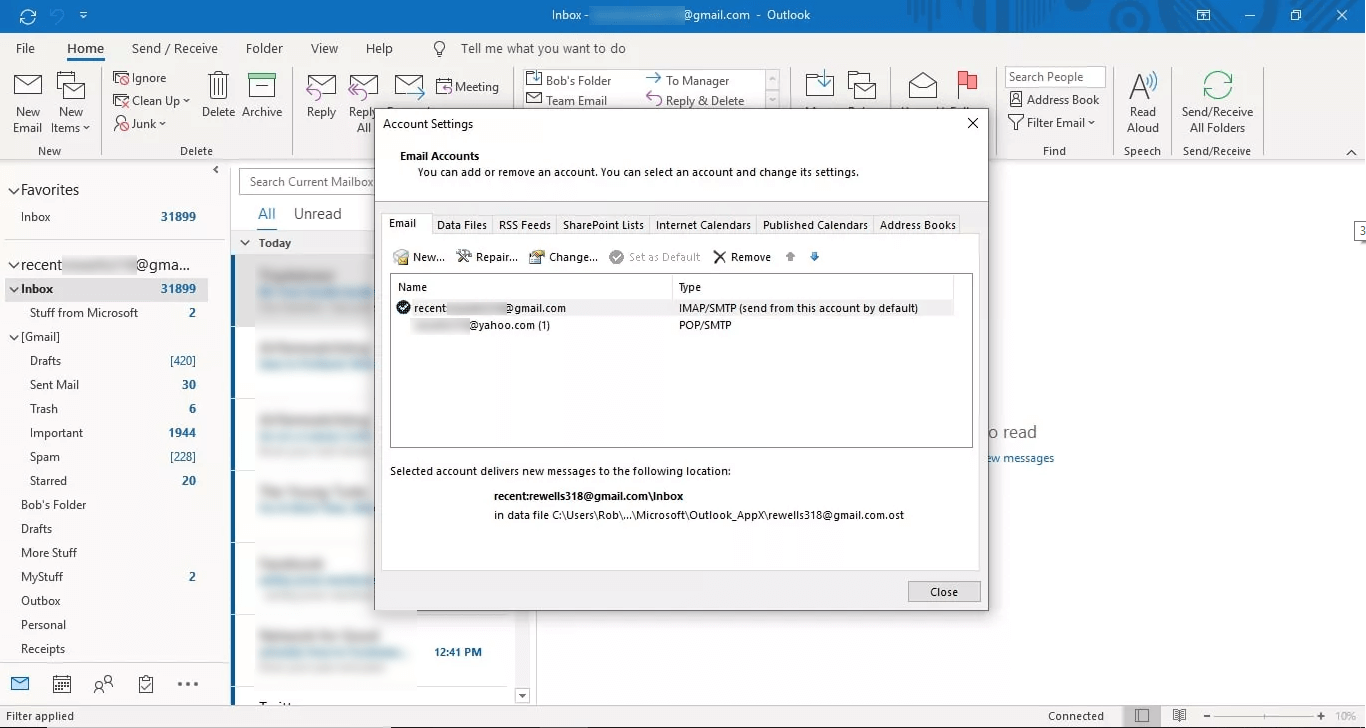Viewport: 1366px width, 728px height.
Task: Select the yahoo.com POP/SMTP account row
Action: click(671, 325)
